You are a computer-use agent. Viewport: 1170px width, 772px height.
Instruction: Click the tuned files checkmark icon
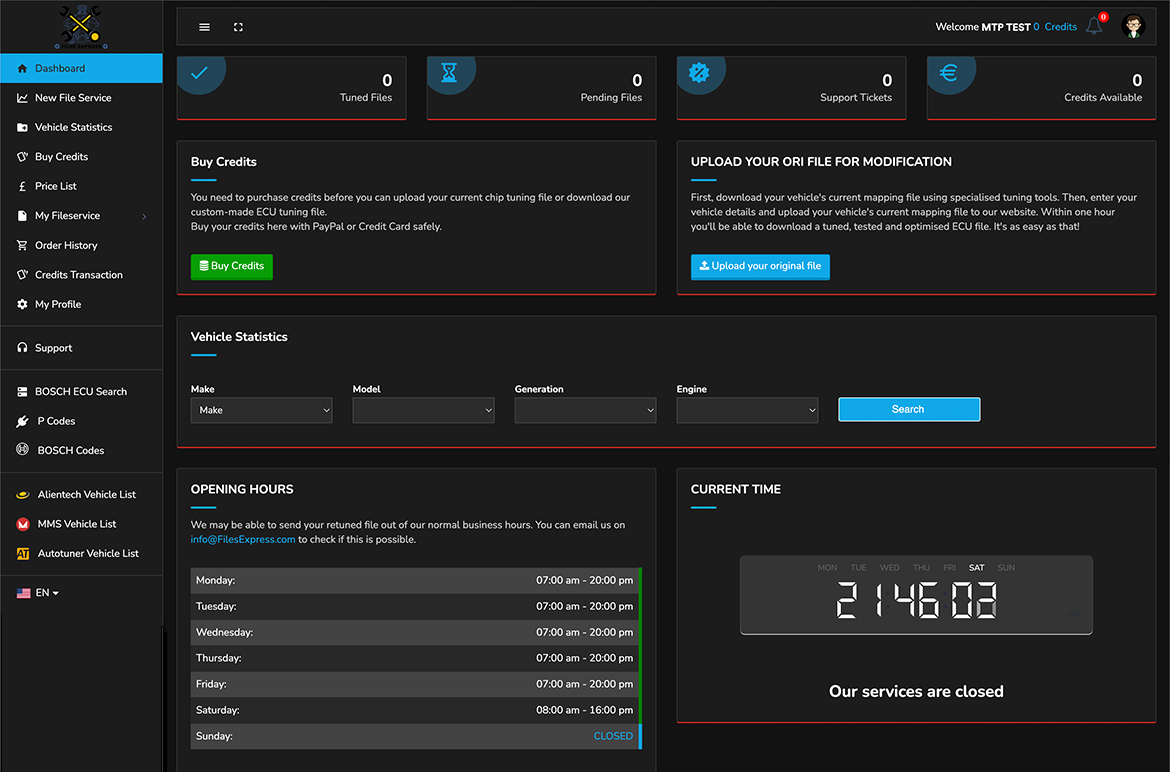click(199, 73)
